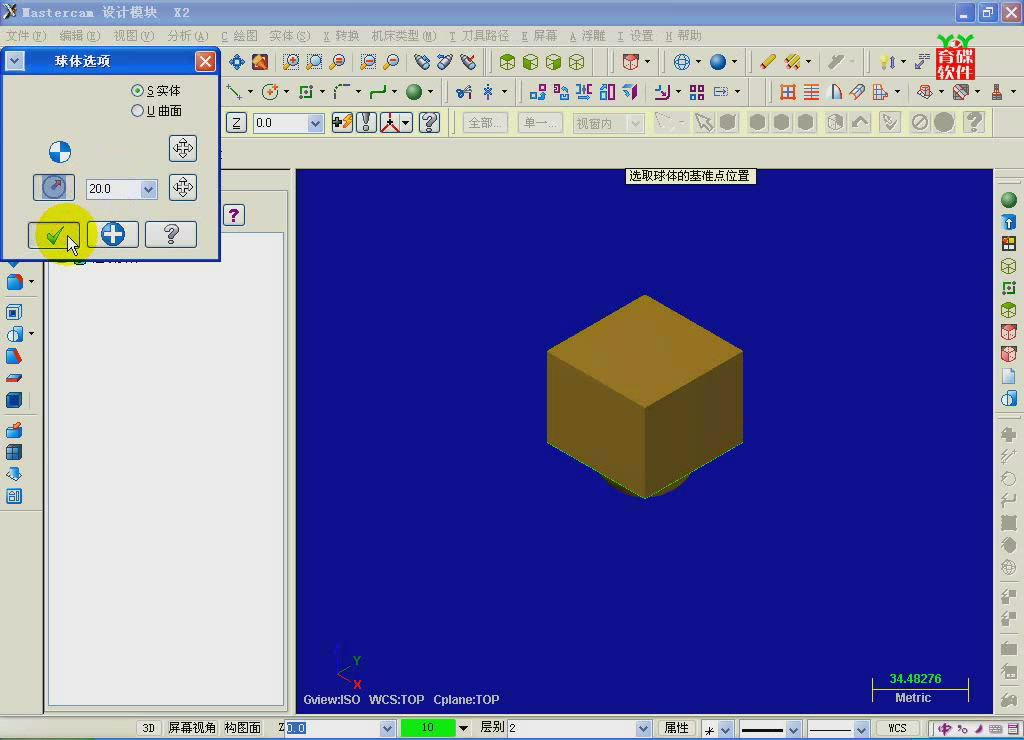Click the AutoCursor fast point icon

pyautogui.click(x=342, y=123)
